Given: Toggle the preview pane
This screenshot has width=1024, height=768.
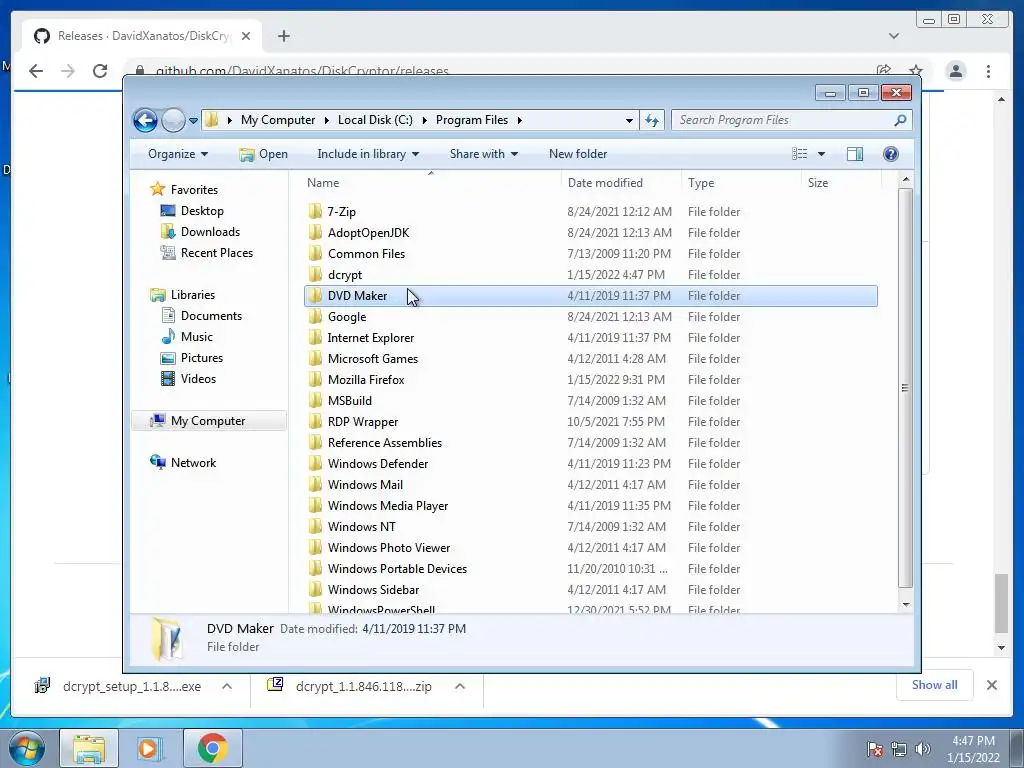Looking at the screenshot, I should click(855, 154).
